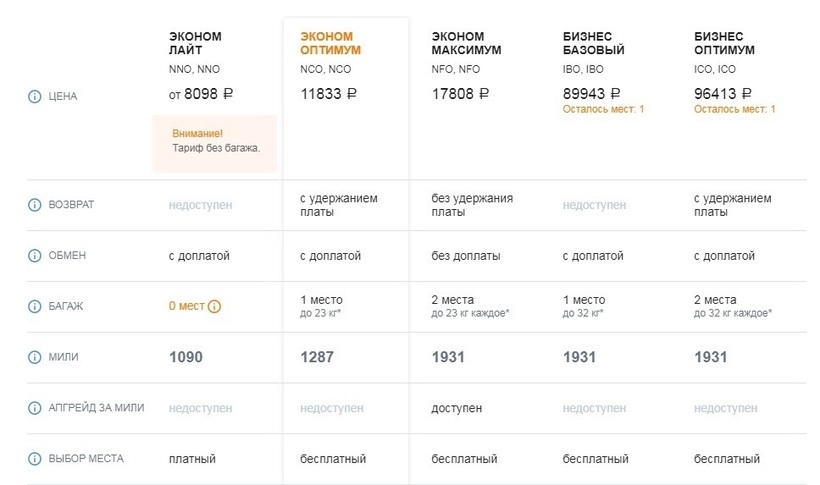Click the info icon beside АПГРЕЙД ЗА МИЛИ
This screenshot has height=485, width=820.
point(34,408)
